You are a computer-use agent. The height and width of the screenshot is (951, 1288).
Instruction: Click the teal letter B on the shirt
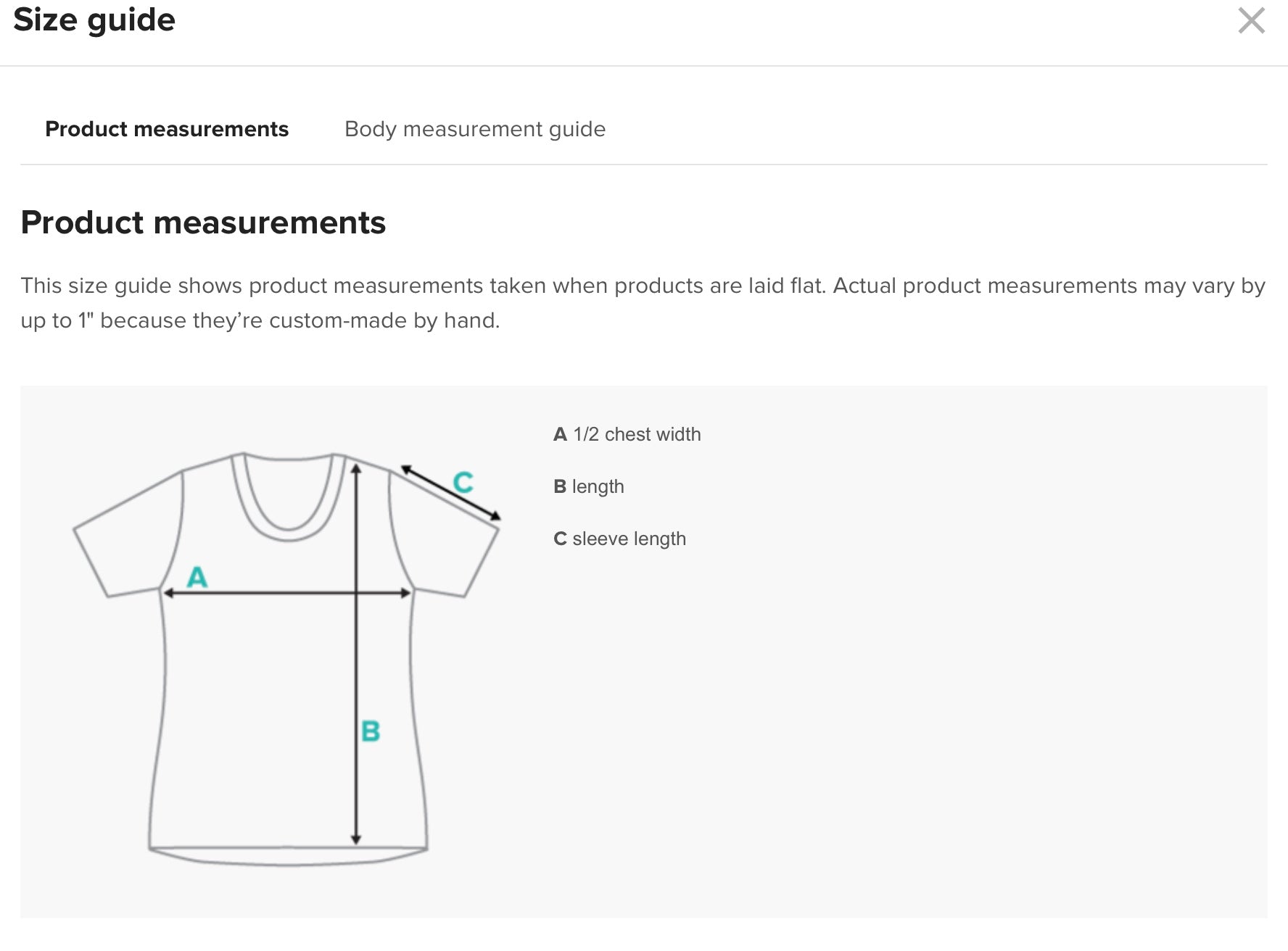click(x=371, y=731)
